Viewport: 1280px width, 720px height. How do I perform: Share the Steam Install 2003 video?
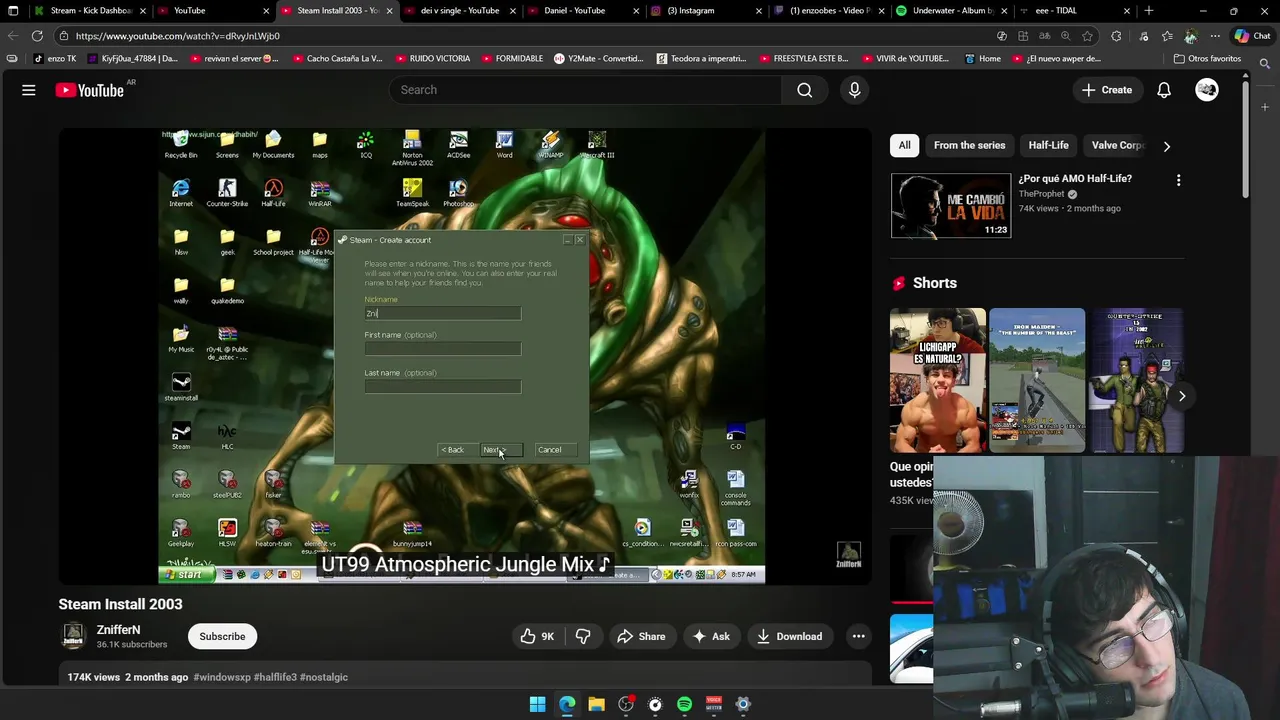click(641, 636)
